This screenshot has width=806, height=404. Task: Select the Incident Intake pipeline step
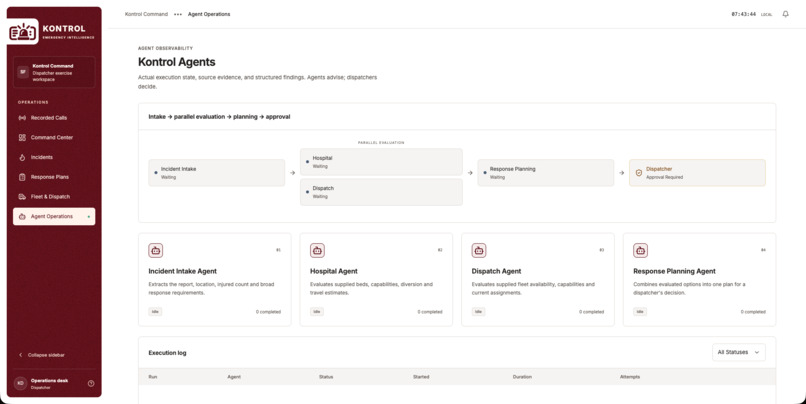(216, 173)
